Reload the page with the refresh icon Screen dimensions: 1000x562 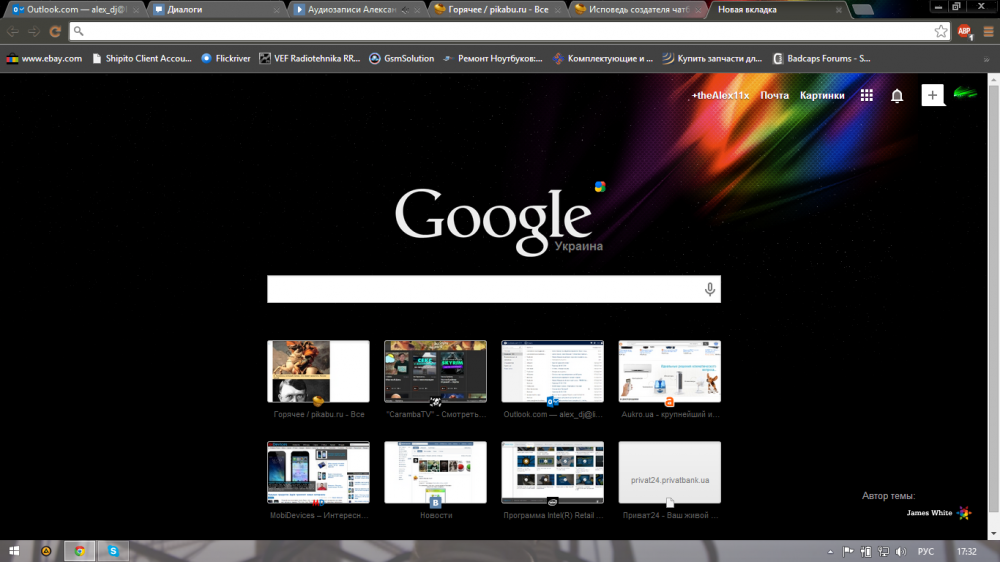coord(55,31)
